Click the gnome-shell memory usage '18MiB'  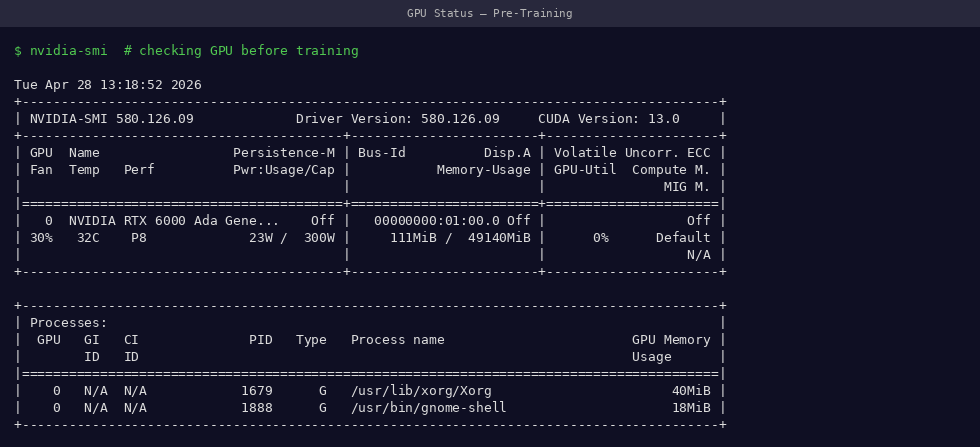(x=691, y=408)
